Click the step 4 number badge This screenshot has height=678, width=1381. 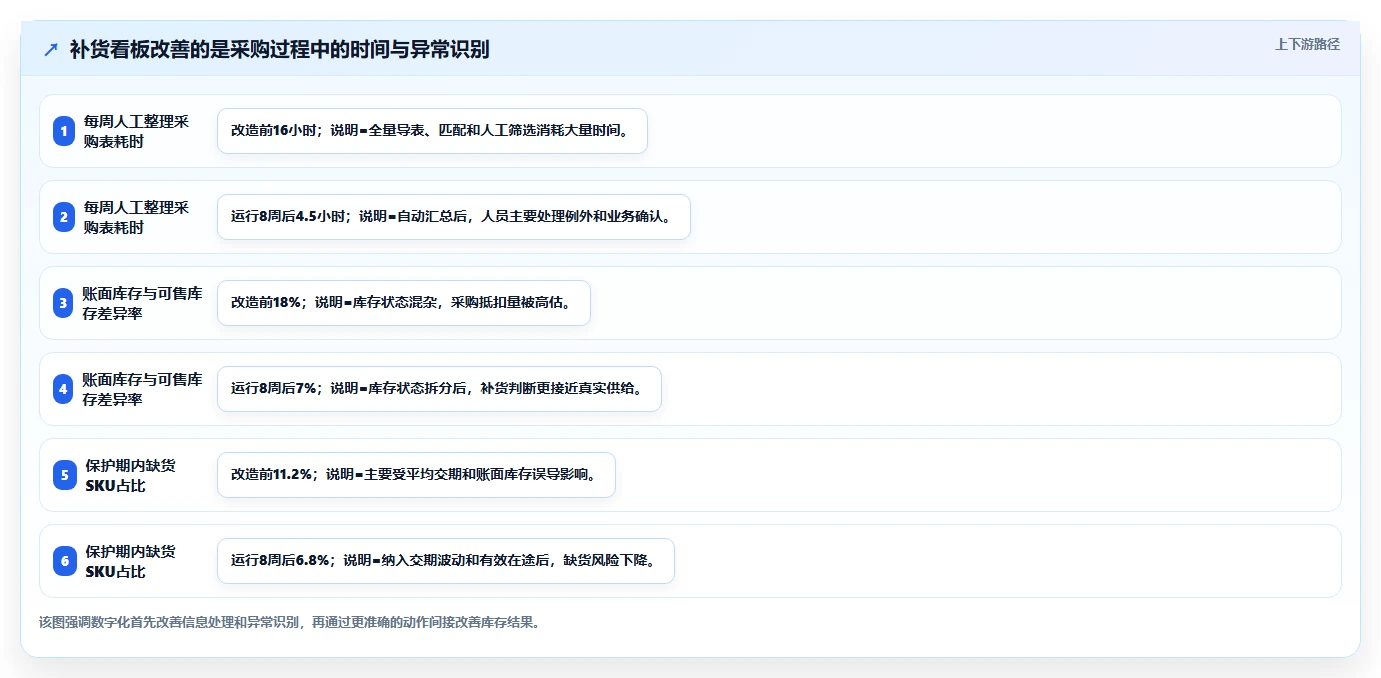point(64,389)
